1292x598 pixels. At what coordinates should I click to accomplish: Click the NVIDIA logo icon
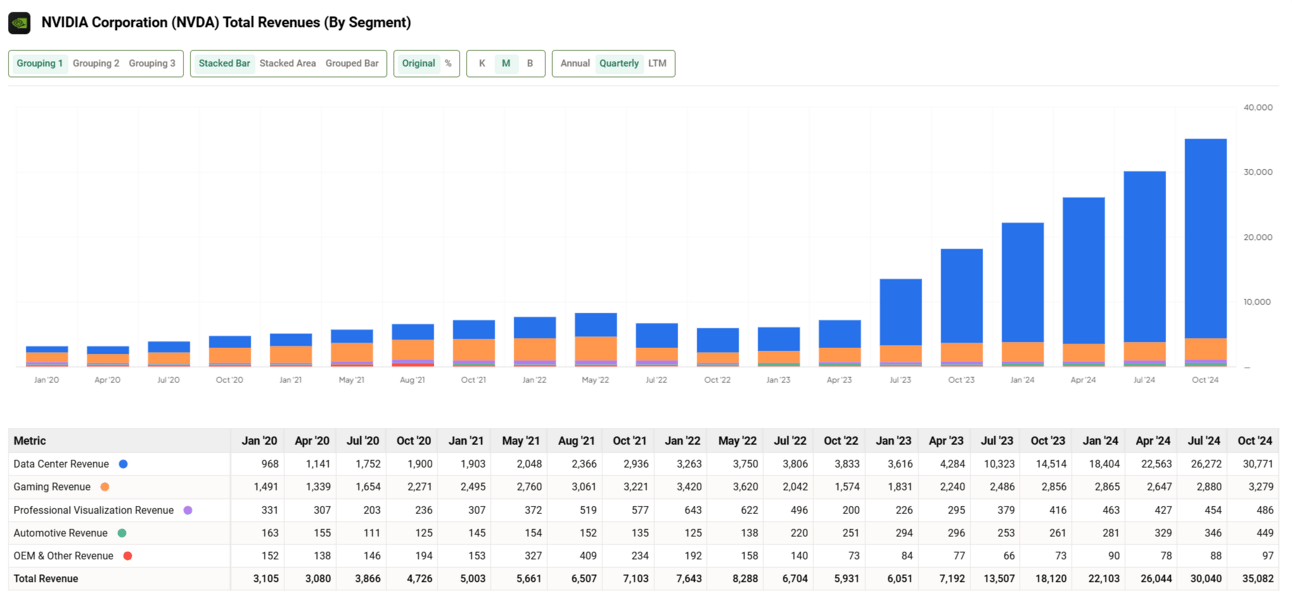pos(19,22)
